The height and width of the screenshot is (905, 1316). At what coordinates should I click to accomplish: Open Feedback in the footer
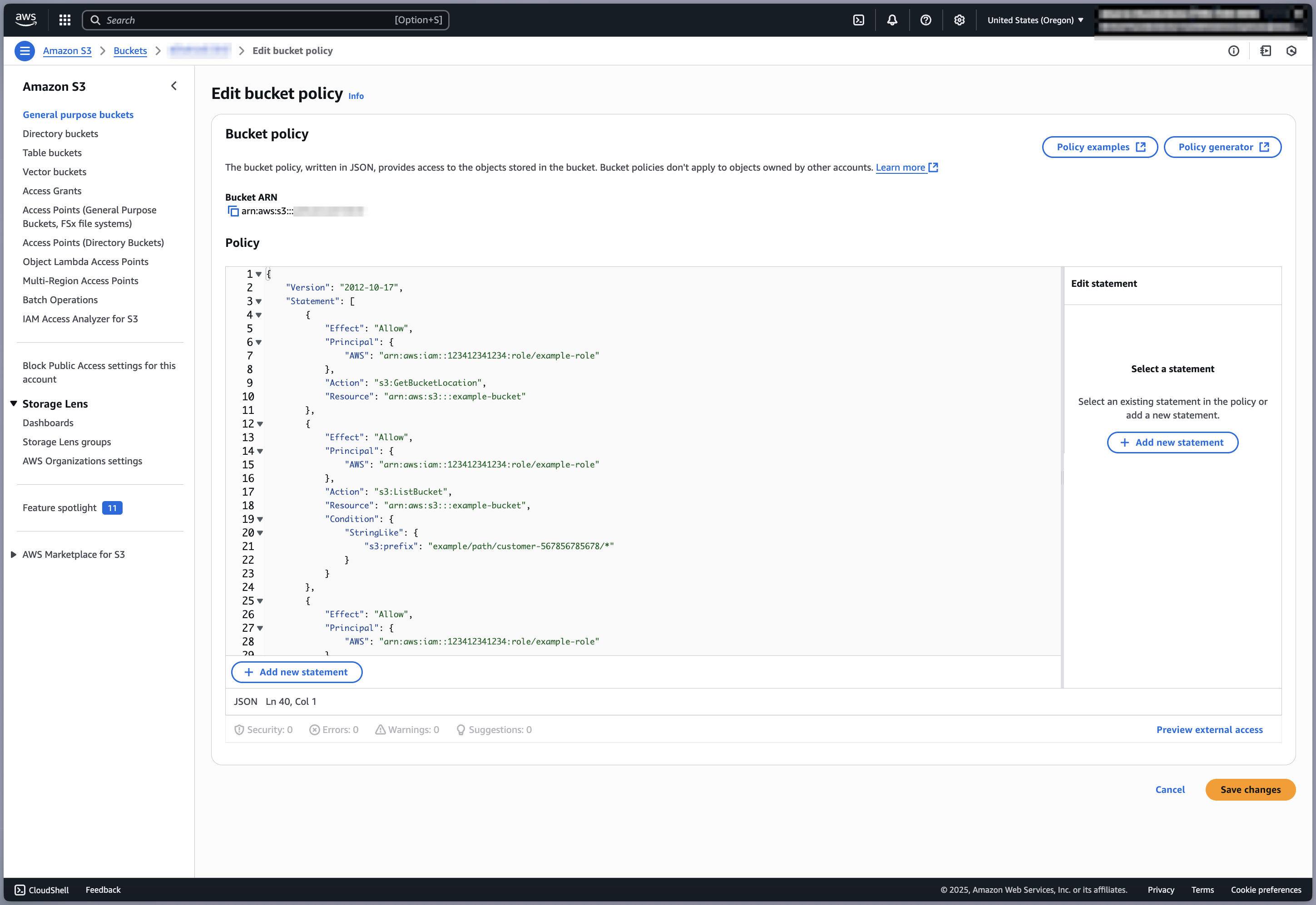[x=103, y=890]
